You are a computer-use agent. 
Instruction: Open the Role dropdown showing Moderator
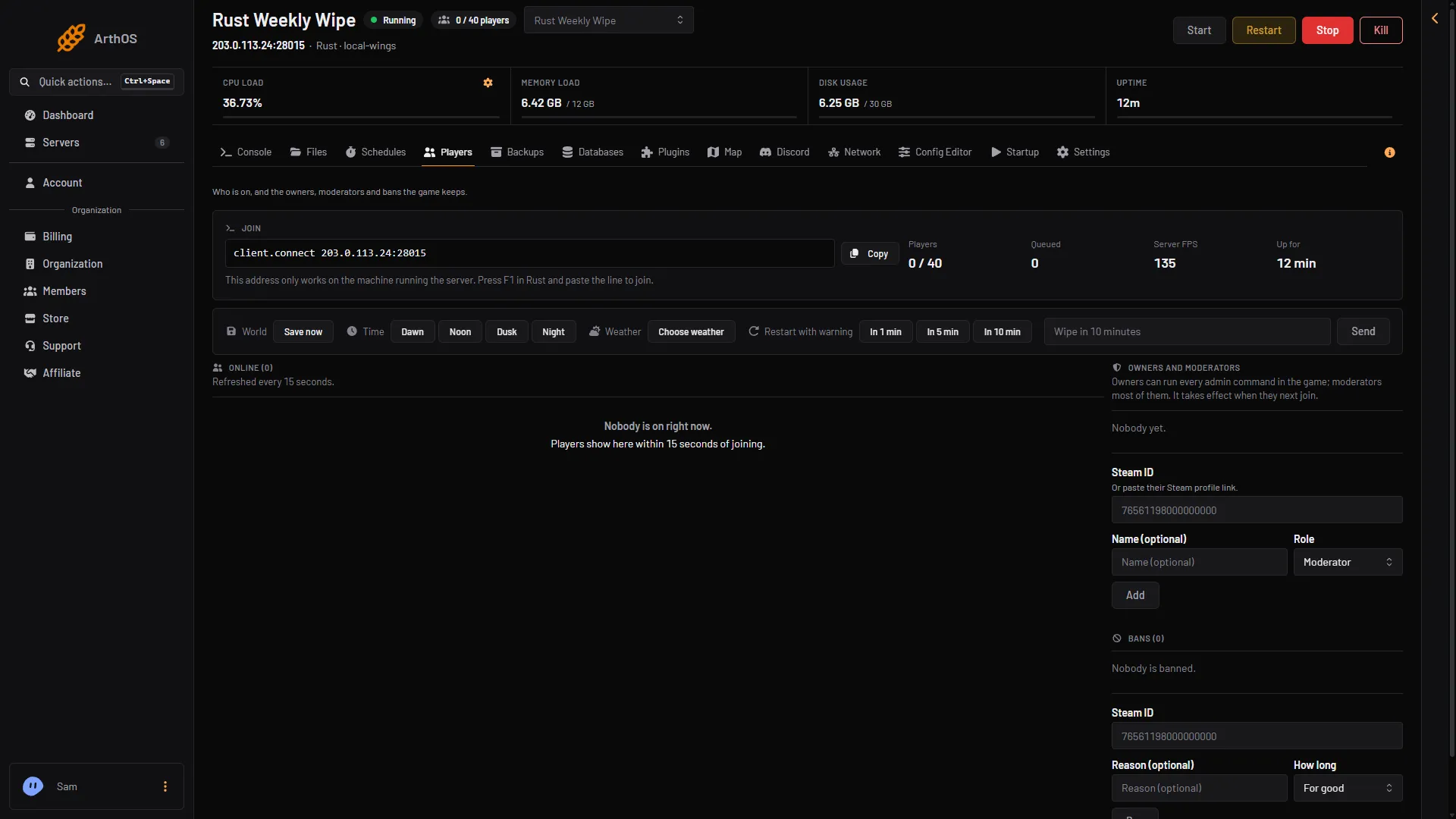[x=1348, y=562]
